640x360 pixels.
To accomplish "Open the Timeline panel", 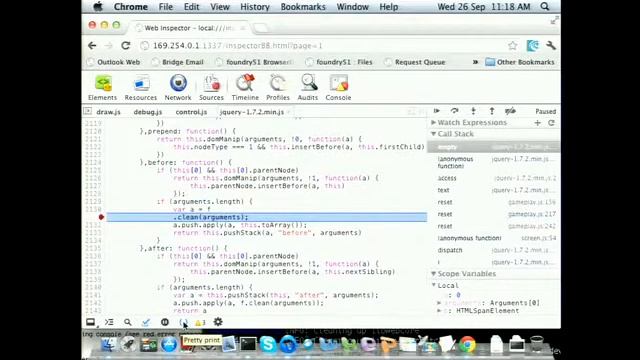I will (x=245, y=87).
